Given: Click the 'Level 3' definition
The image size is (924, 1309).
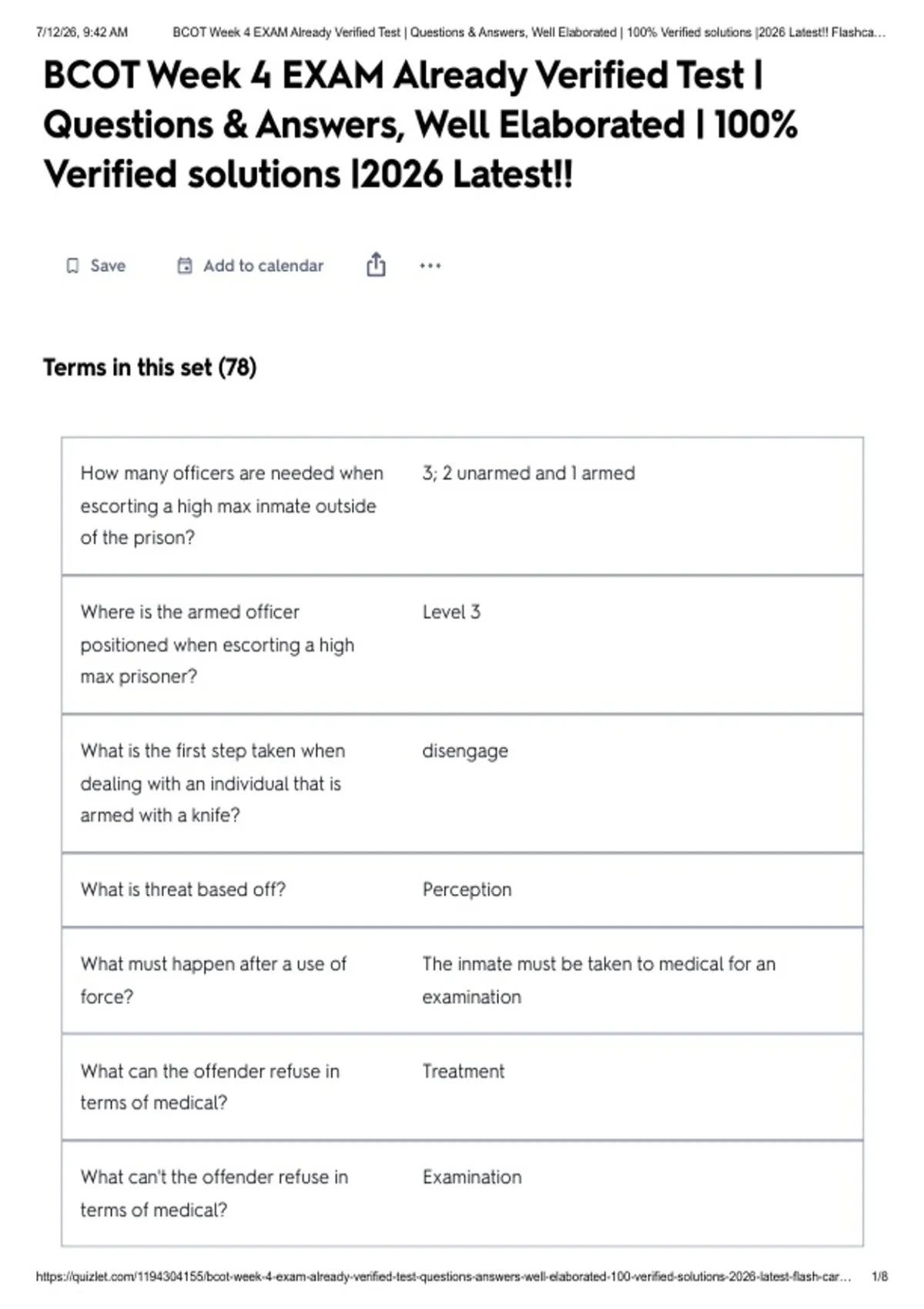Looking at the screenshot, I should (x=451, y=612).
